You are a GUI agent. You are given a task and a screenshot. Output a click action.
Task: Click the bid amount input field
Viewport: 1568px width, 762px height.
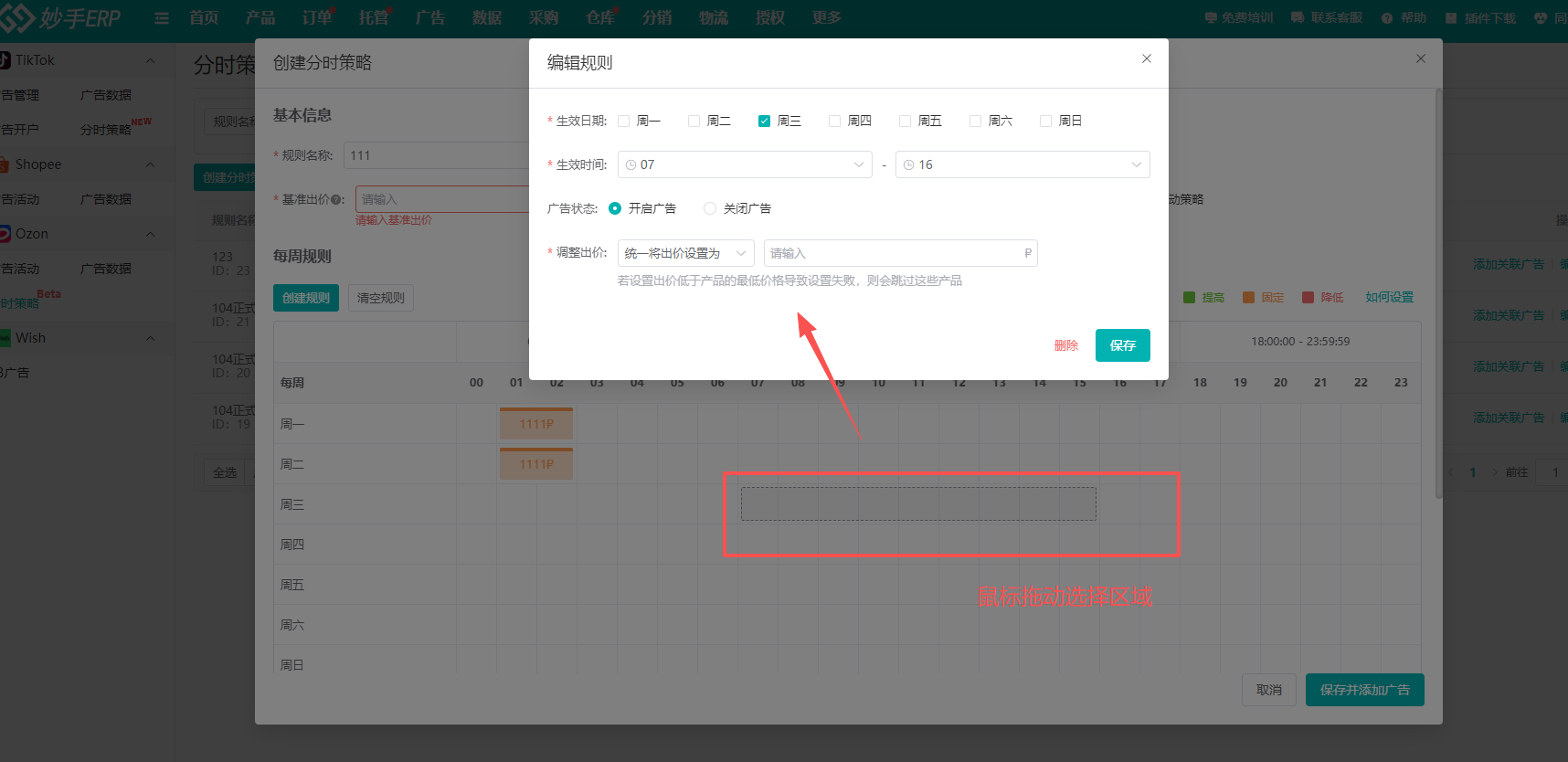[894, 253]
